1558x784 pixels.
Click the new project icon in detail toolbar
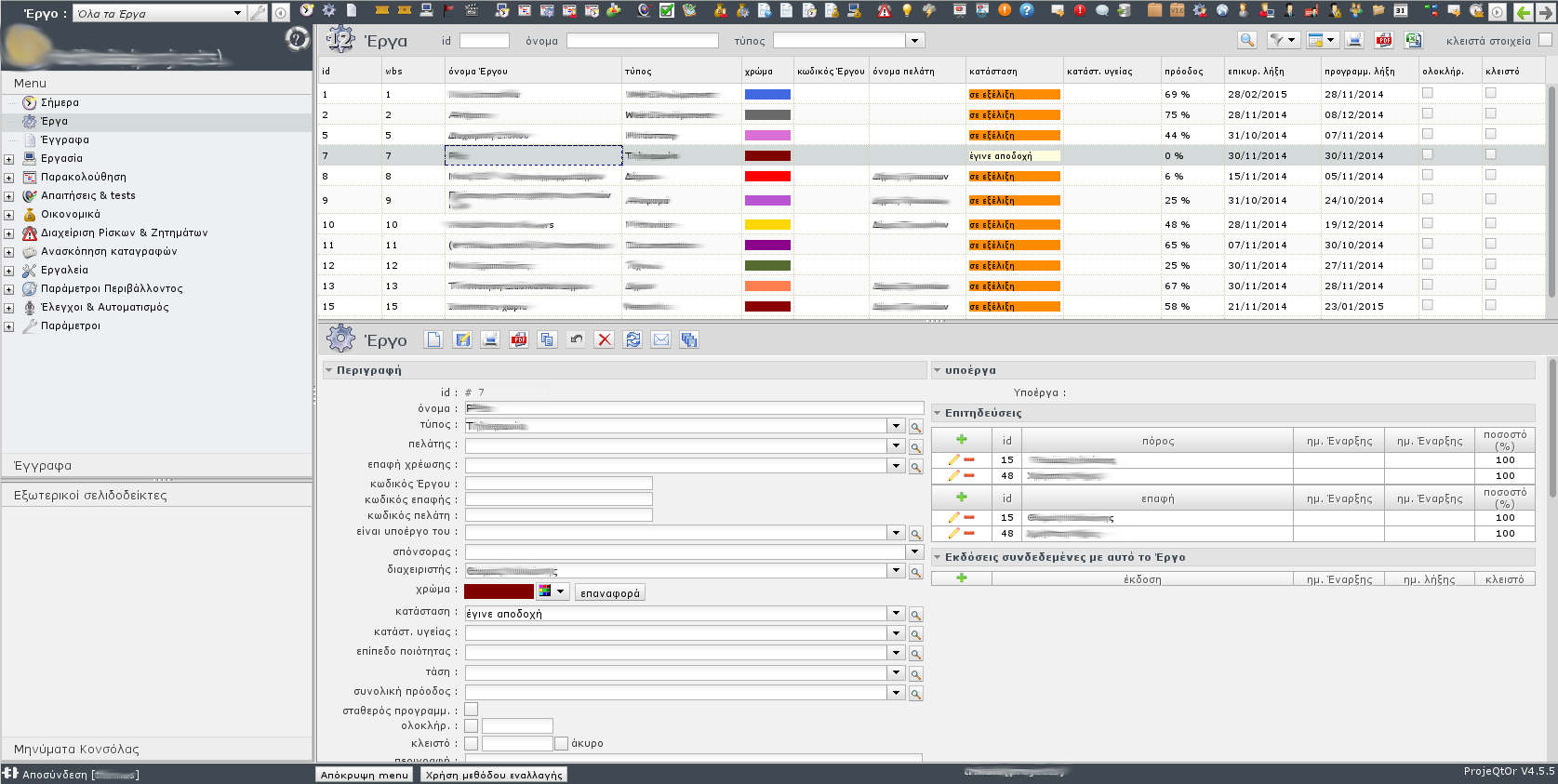tap(433, 339)
